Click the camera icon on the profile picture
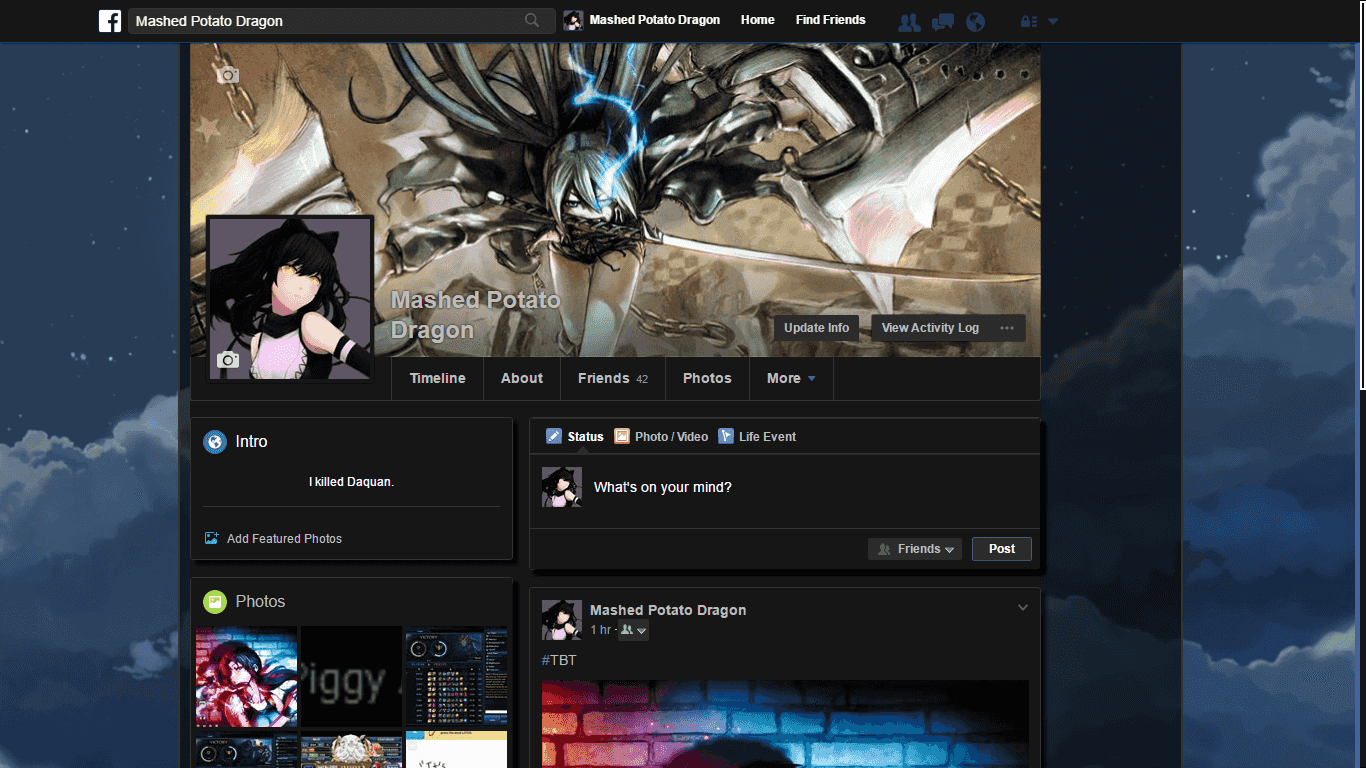 pyautogui.click(x=228, y=360)
